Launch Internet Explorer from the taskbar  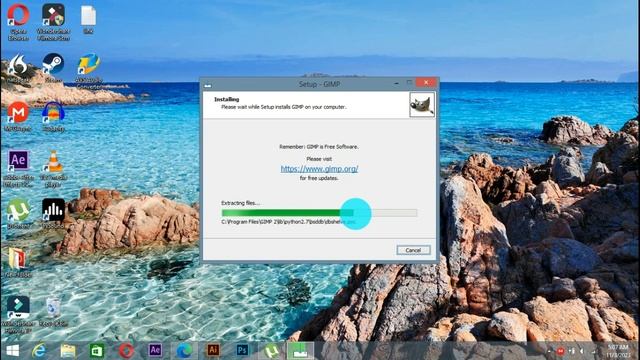(39, 350)
